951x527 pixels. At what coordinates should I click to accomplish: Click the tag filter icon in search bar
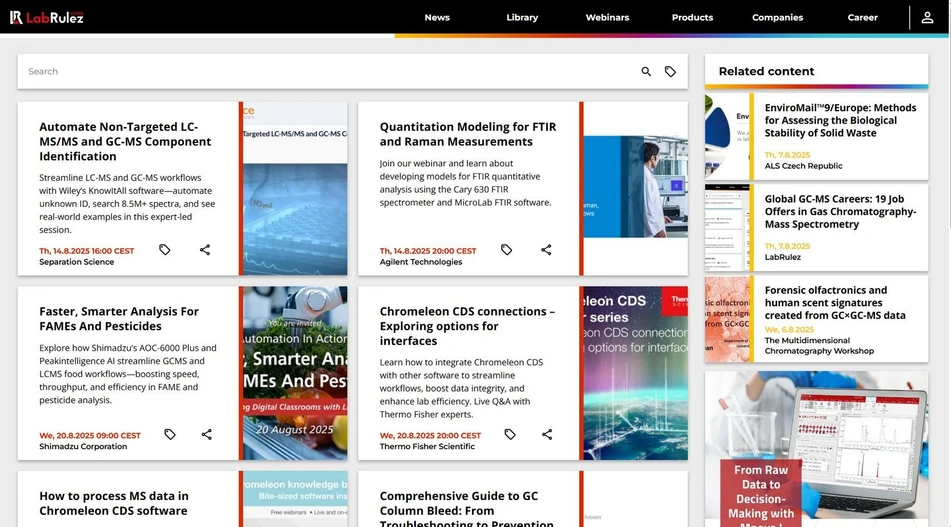click(670, 72)
